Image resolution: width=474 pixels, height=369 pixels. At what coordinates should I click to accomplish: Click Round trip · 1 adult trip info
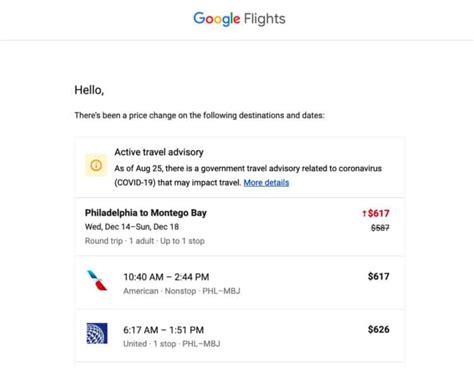click(119, 241)
